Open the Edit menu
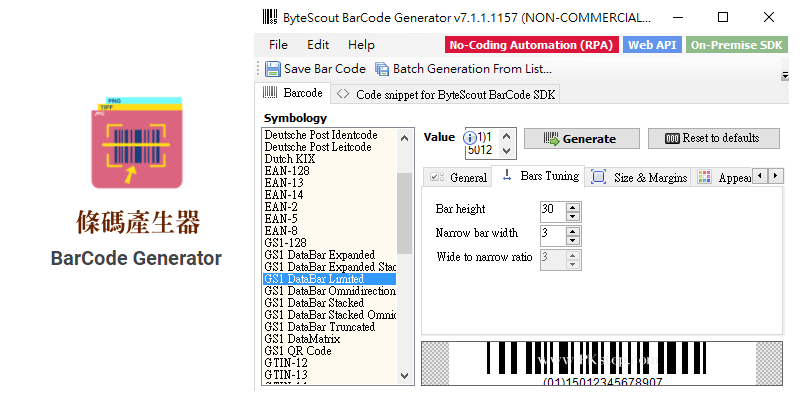This screenshot has width=800, height=400. pyautogui.click(x=318, y=45)
